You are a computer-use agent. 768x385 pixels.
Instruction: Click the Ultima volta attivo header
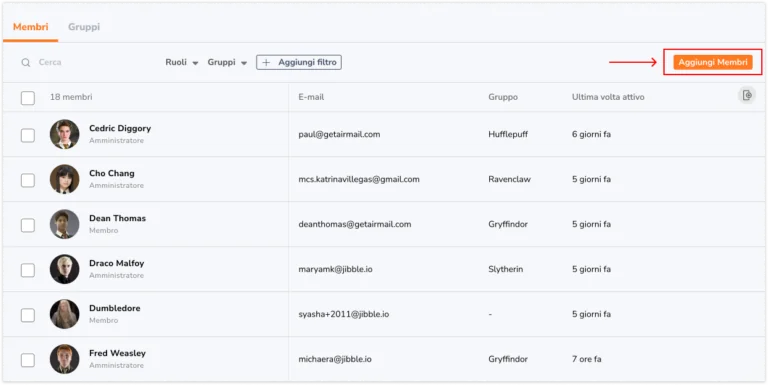point(608,97)
